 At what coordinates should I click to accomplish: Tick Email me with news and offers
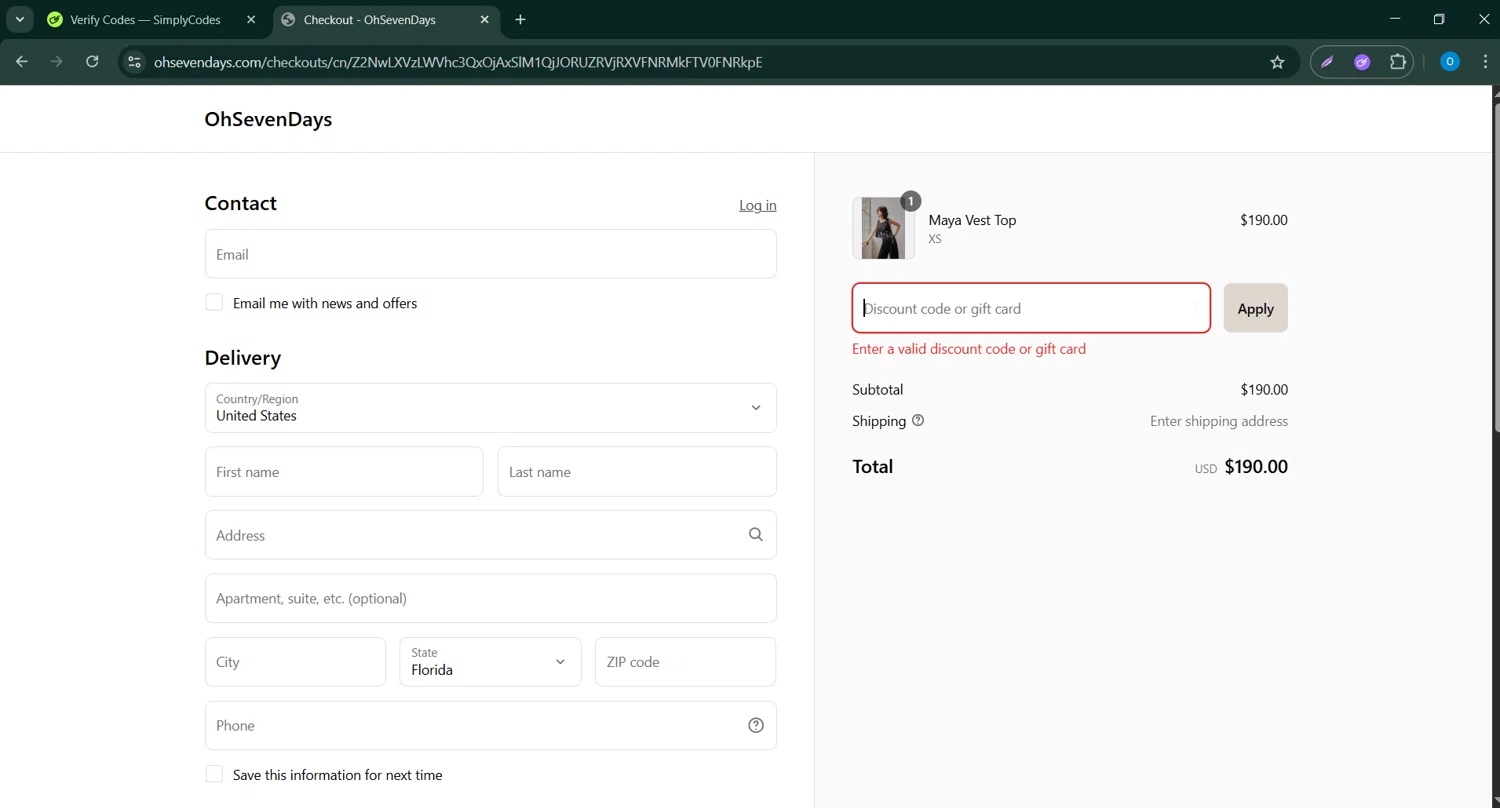coord(214,302)
